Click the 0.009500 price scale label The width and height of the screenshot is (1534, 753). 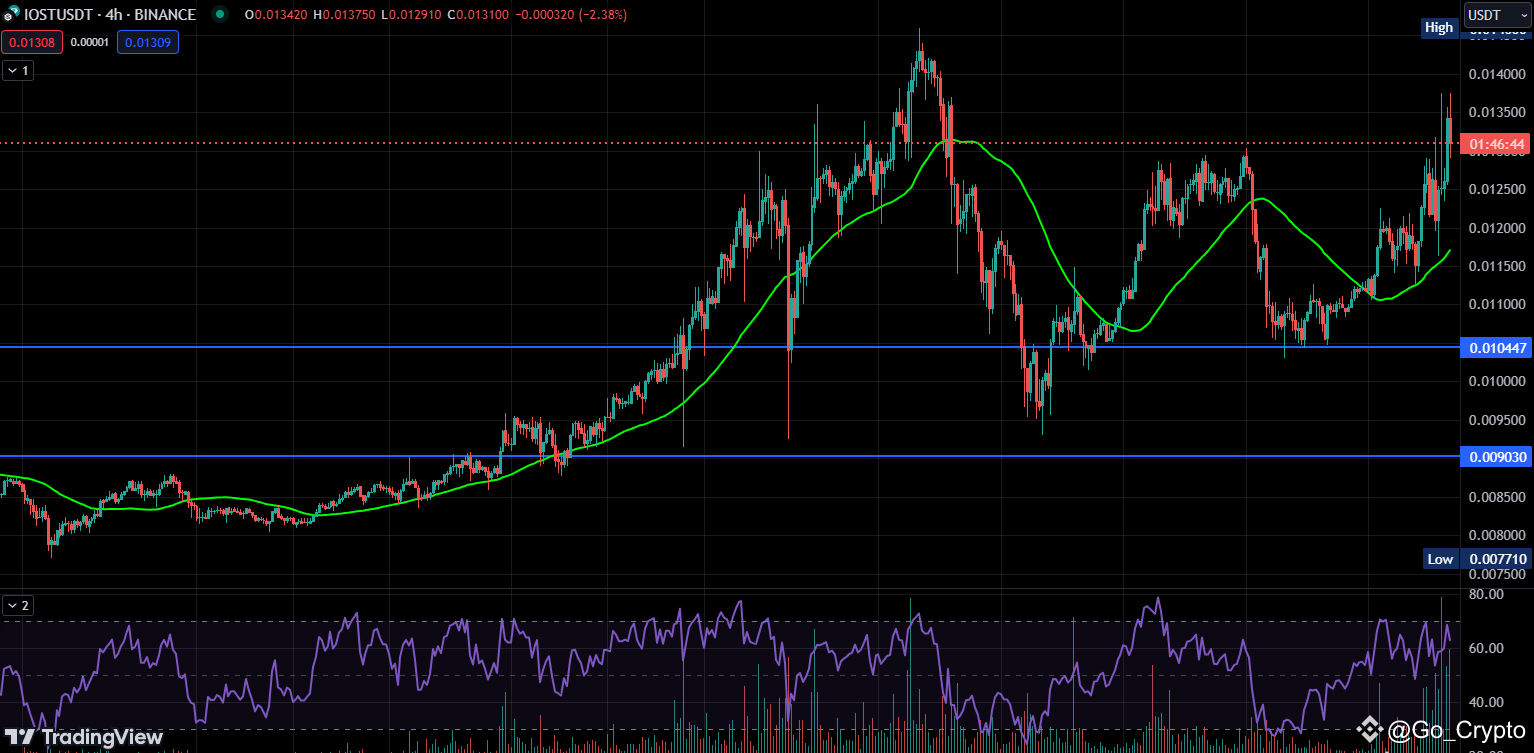[x=1495, y=420]
